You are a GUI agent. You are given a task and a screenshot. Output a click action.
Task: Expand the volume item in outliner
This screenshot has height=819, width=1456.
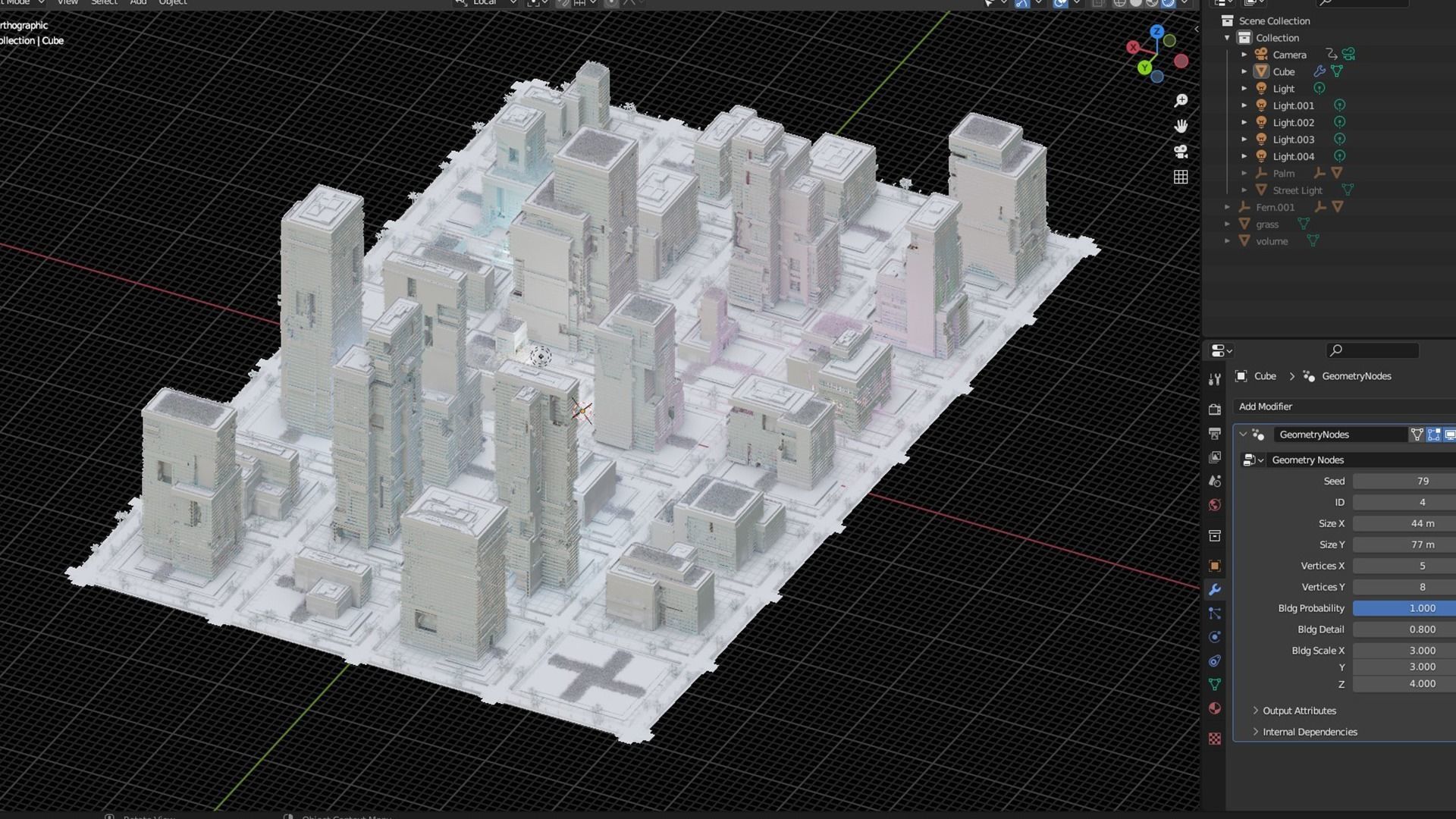(1227, 241)
